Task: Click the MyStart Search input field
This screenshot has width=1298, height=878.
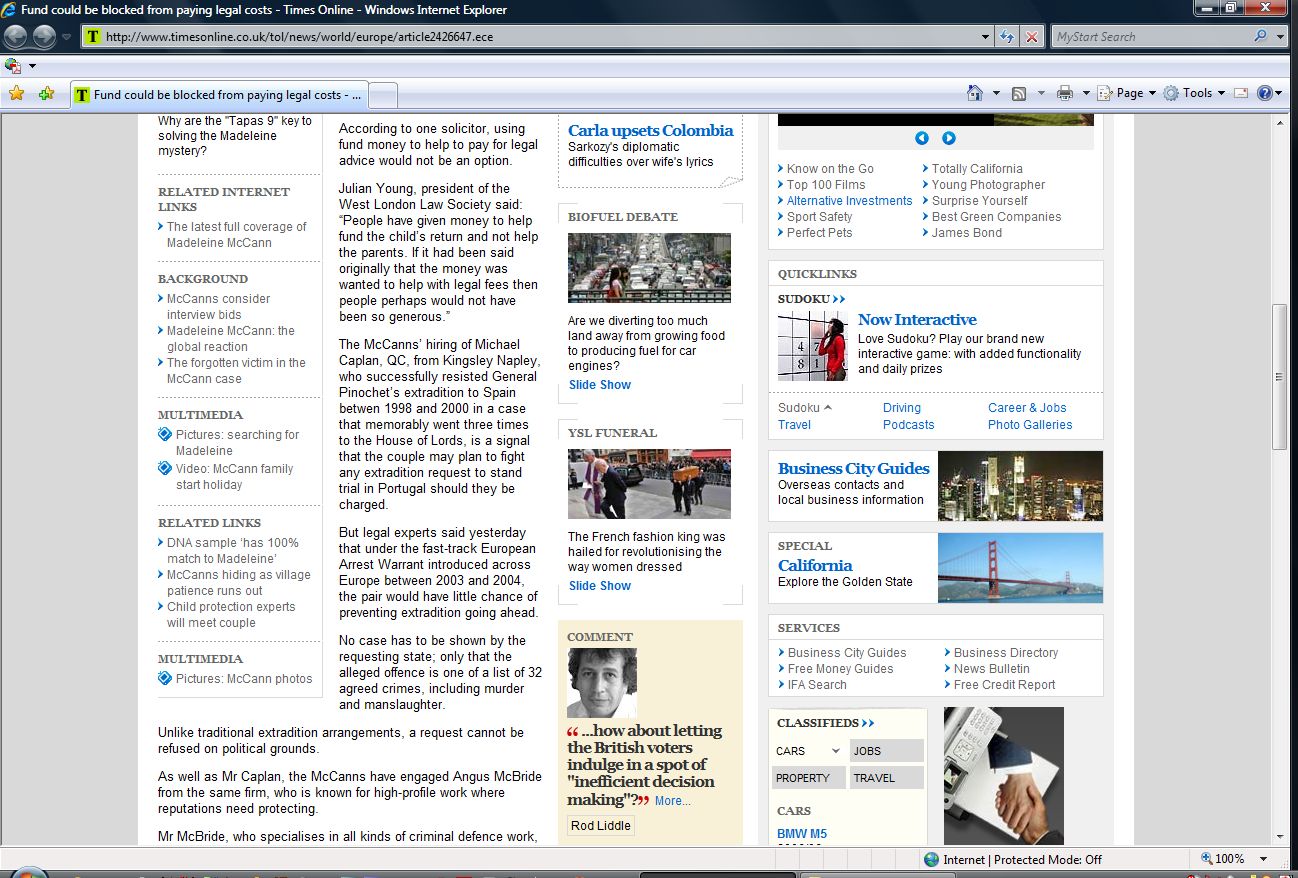Action: click(1150, 37)
